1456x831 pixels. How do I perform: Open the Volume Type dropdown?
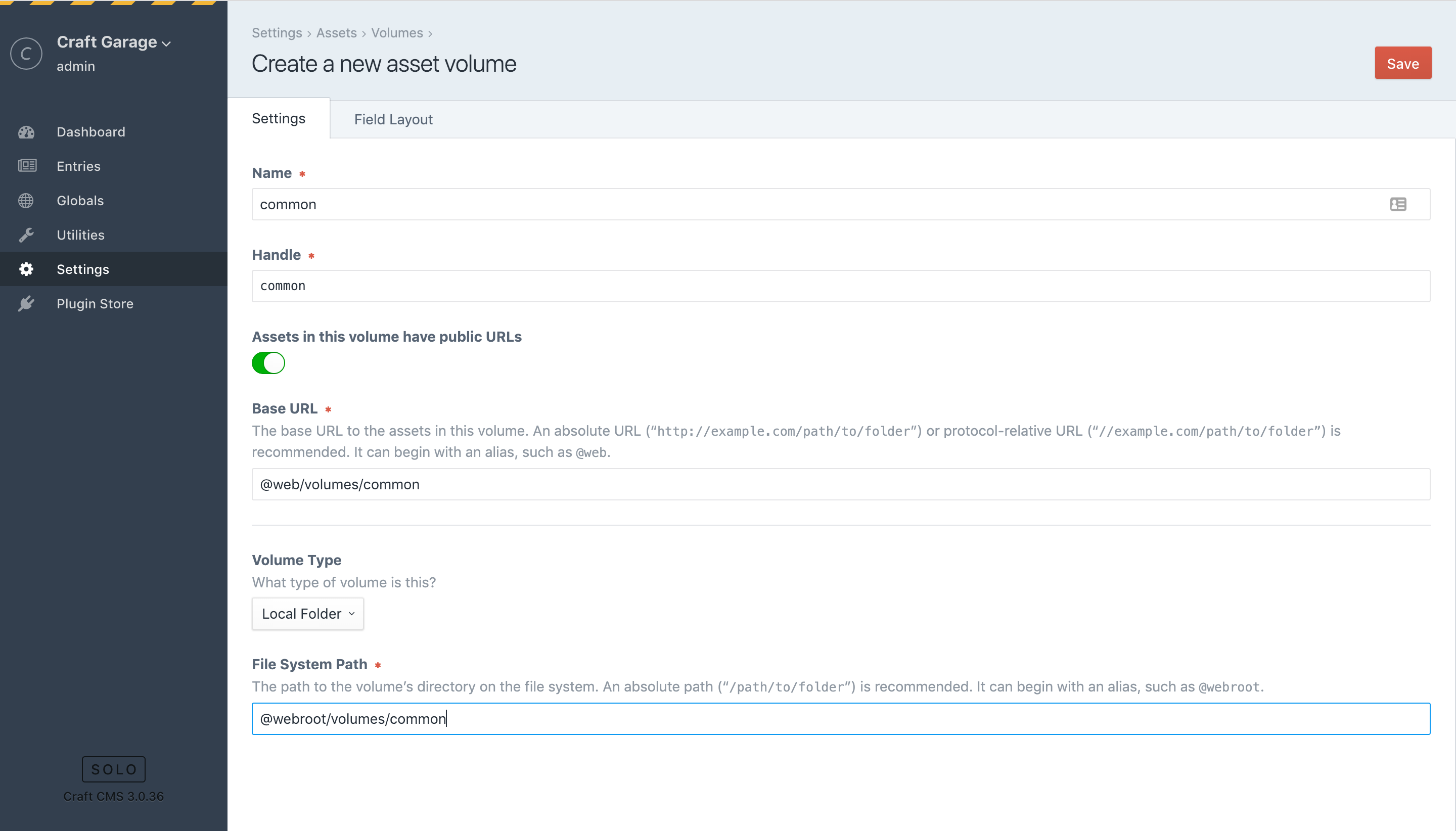pyautogui.click(x=308, y=614)
